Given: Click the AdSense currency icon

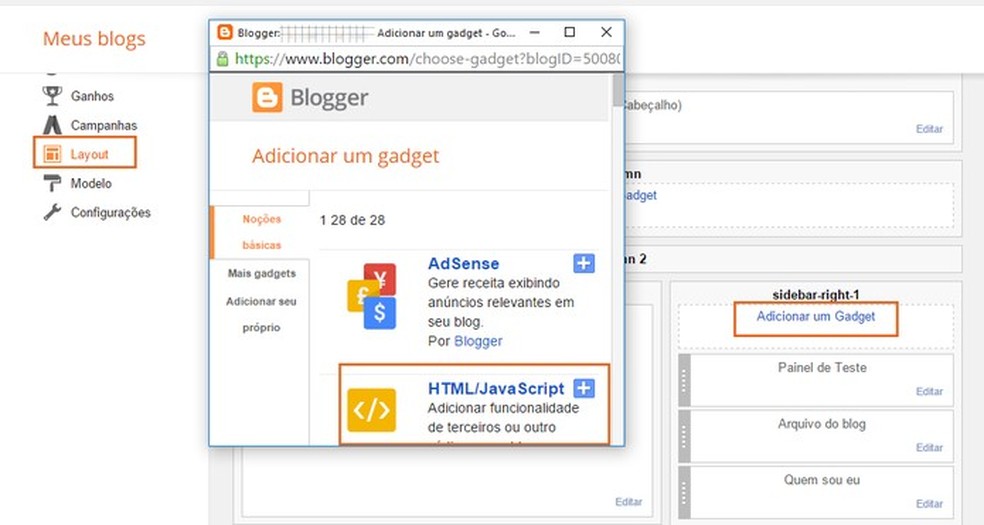Looking at the screenshot, I should click(x=372, y=296).
